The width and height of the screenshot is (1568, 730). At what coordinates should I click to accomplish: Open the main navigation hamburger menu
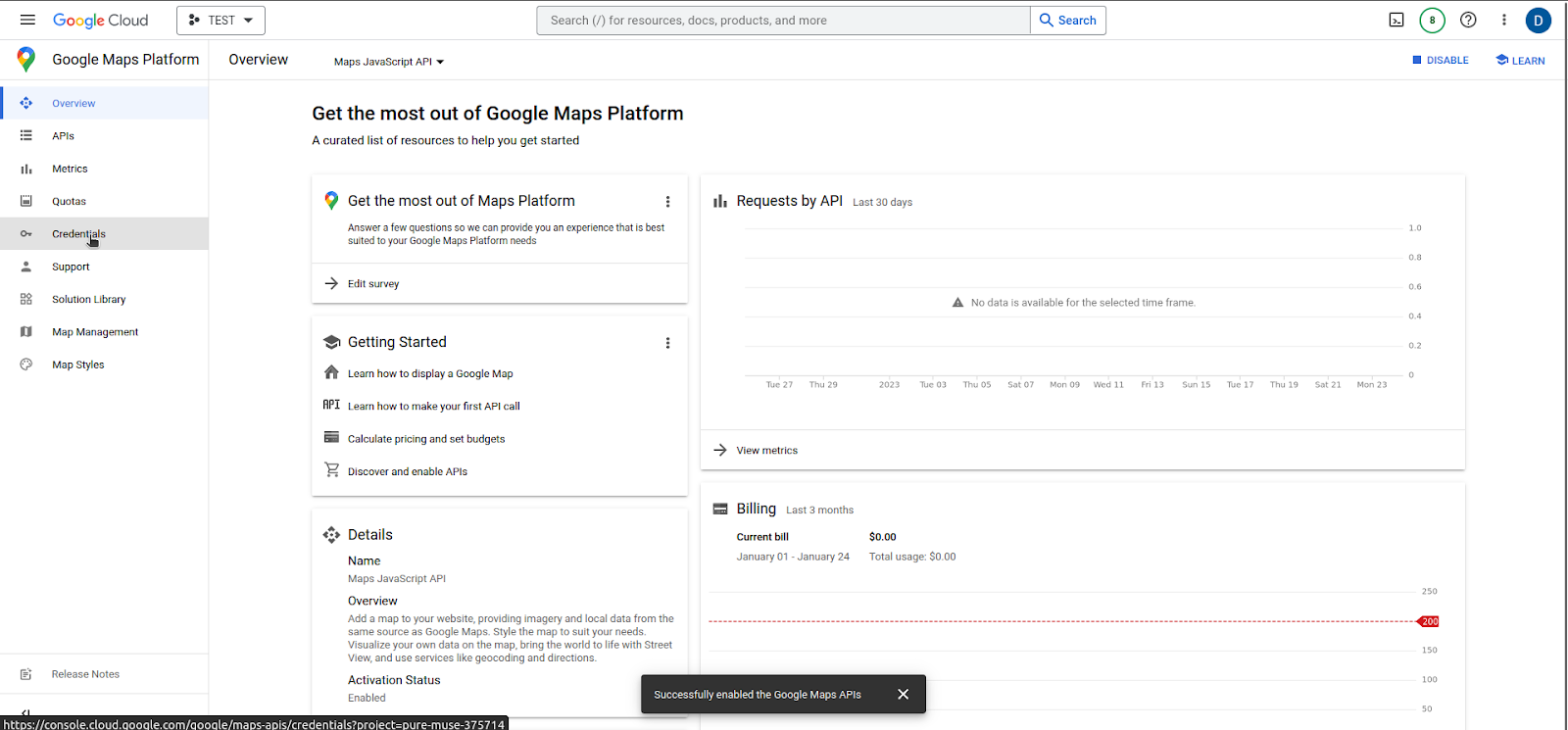pos(27,20)
